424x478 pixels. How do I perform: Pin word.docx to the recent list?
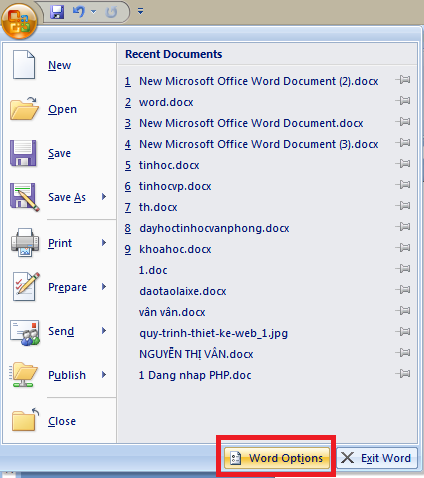coord(403,101)
